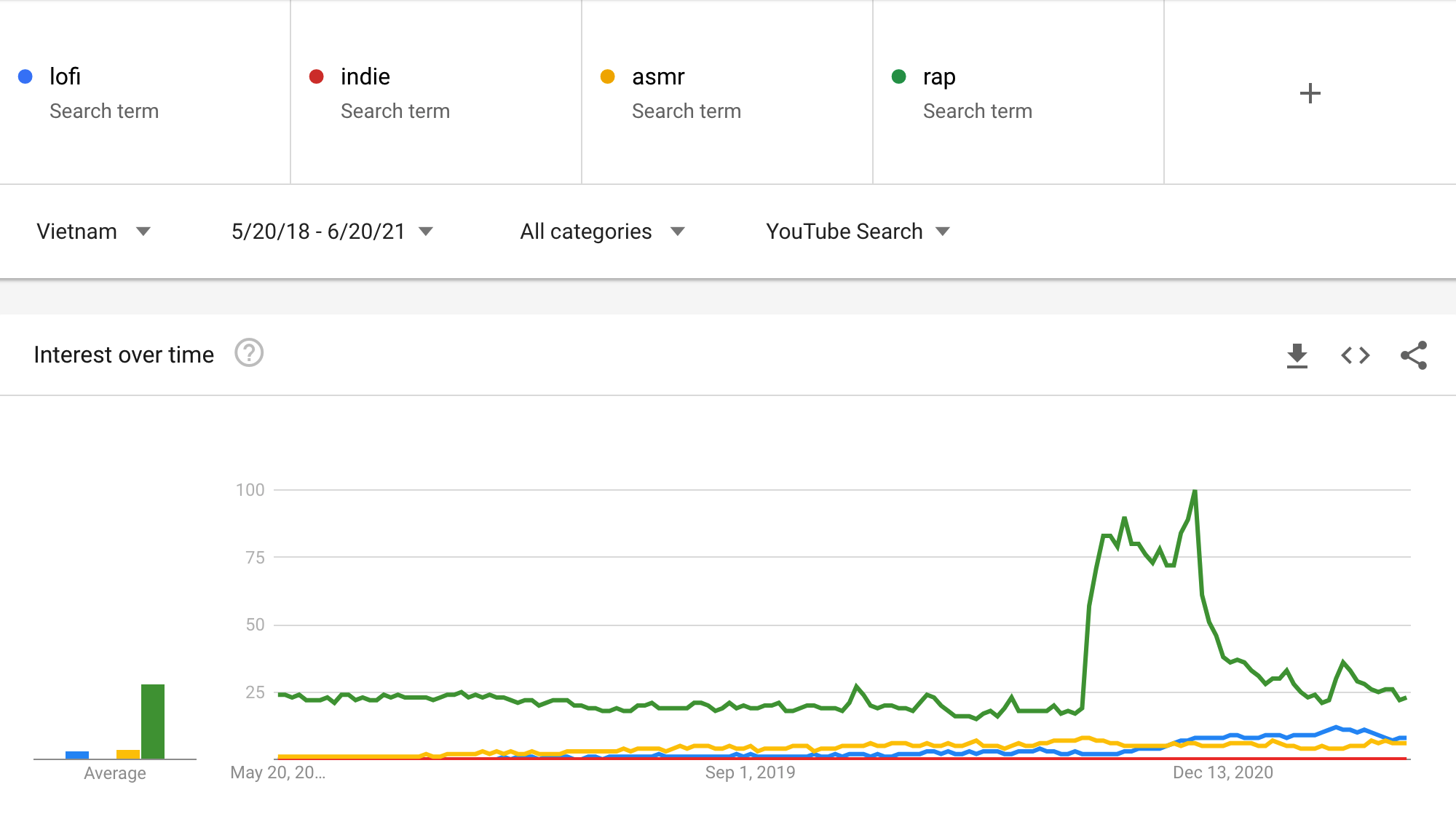This screenshot has width=1456, height=830.
Task: Download the interest over time CSV
Action: pyautogui.click(x=1297, y=355)
